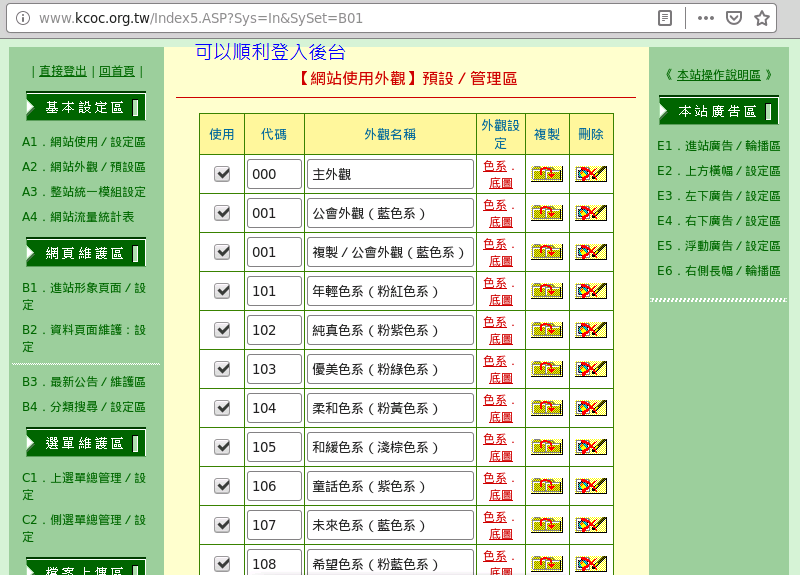The image size is (800, 575).
Task: Open E6 右側長幅/輪播區 link
Action: point(718,271)
